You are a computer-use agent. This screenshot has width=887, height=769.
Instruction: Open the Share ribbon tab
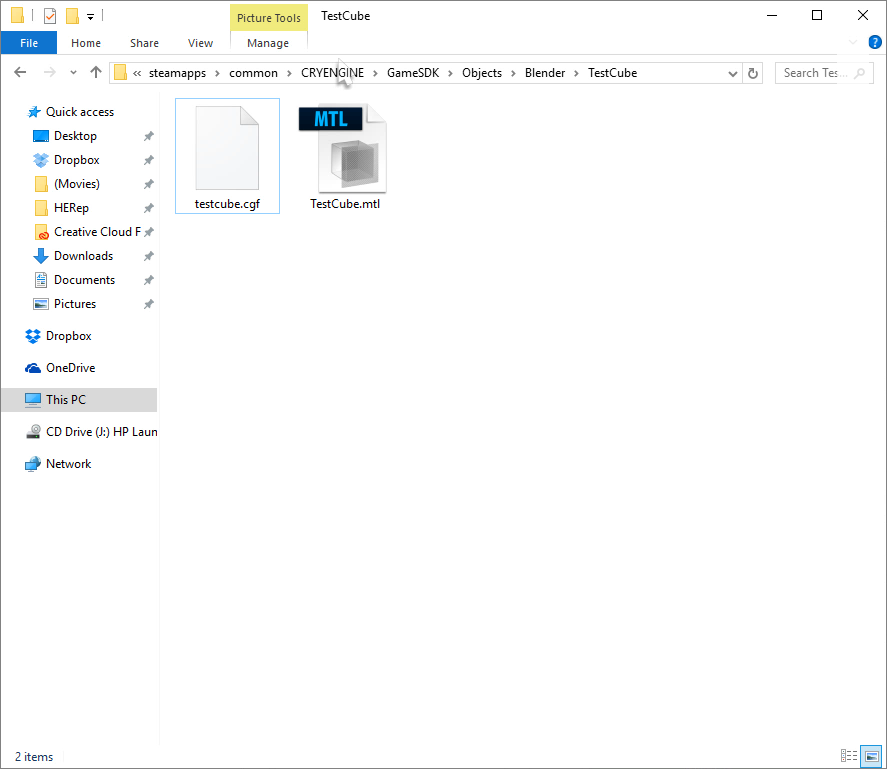(x=144, y=43)
